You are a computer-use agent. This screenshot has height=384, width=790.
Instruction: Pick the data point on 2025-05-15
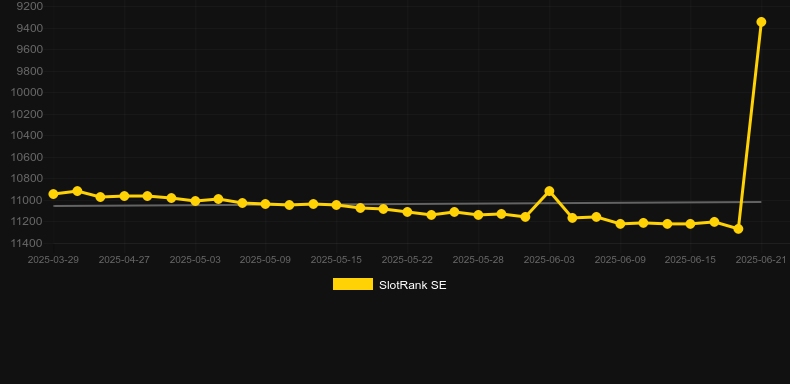[x=337, y=205]
